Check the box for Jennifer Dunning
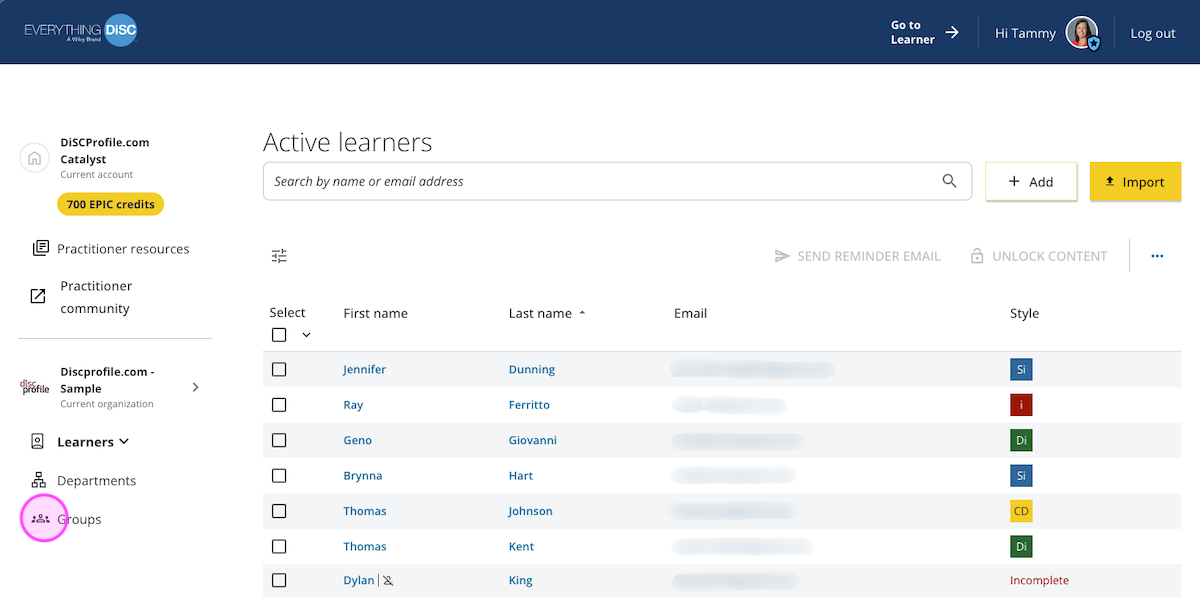The image size is (1200, 598). [279, 369]
